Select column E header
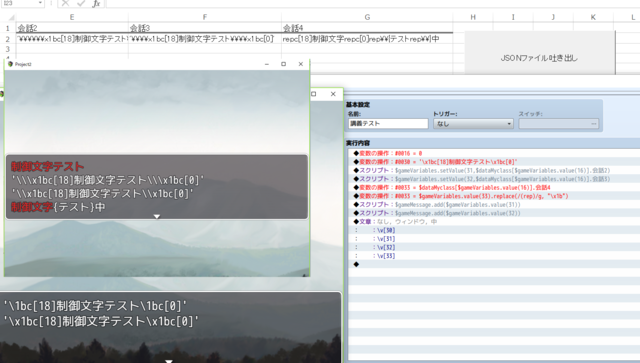Image resolution: width=640 pixels, height=363 pixels. [72, 17]
